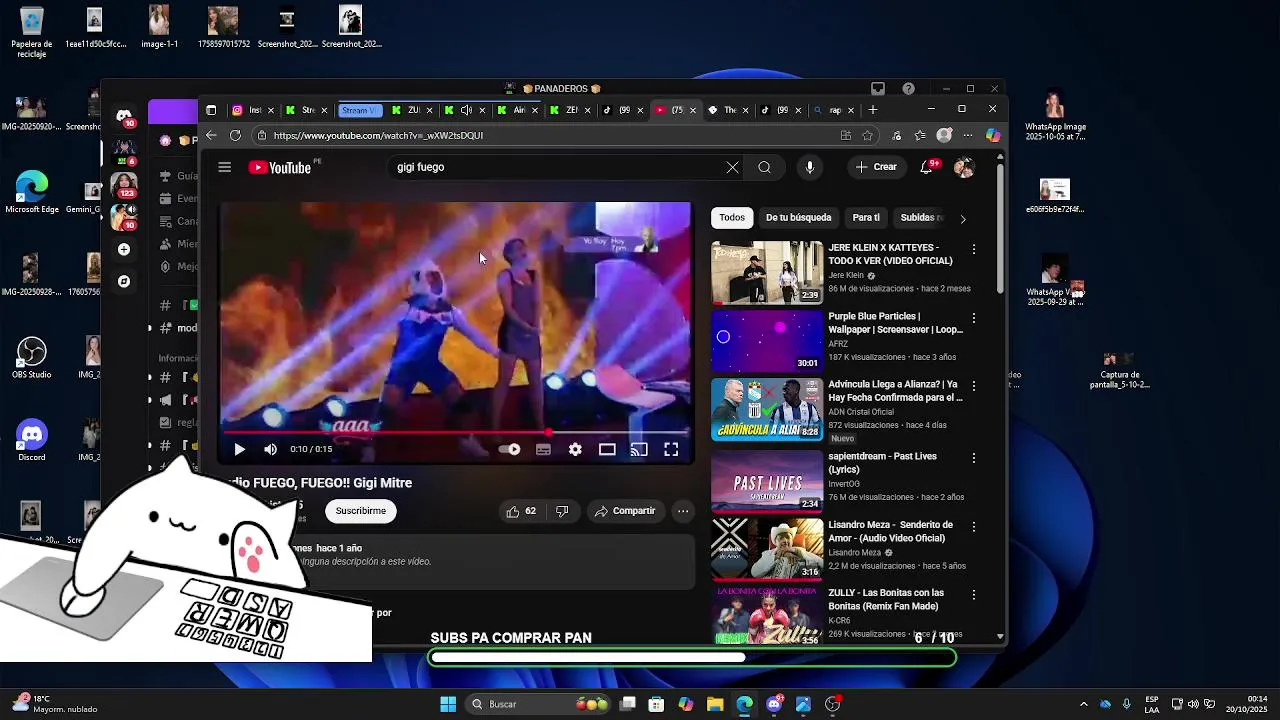Play the video
The width and height of the screenshot is (1280, 720).
239,450
